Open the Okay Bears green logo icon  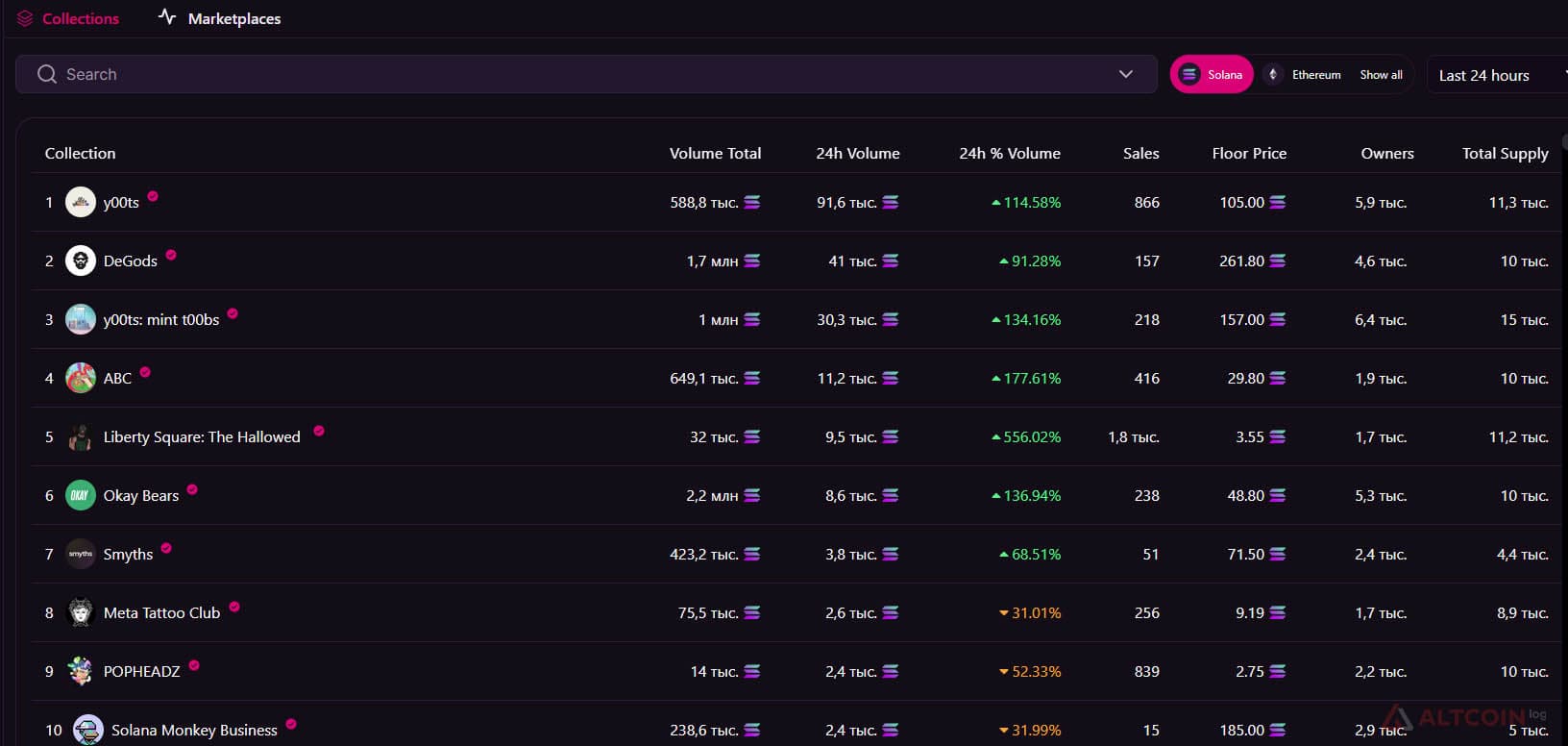tap(81, 495)
